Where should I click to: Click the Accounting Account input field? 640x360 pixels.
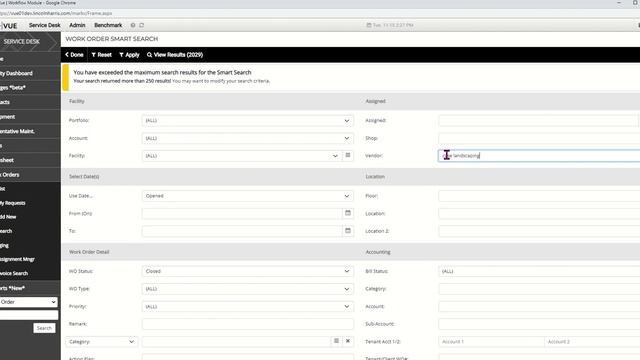539,306
